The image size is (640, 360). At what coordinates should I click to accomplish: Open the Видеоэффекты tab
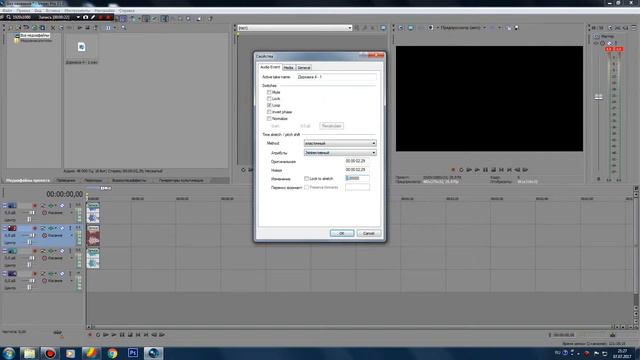[129, 180]
